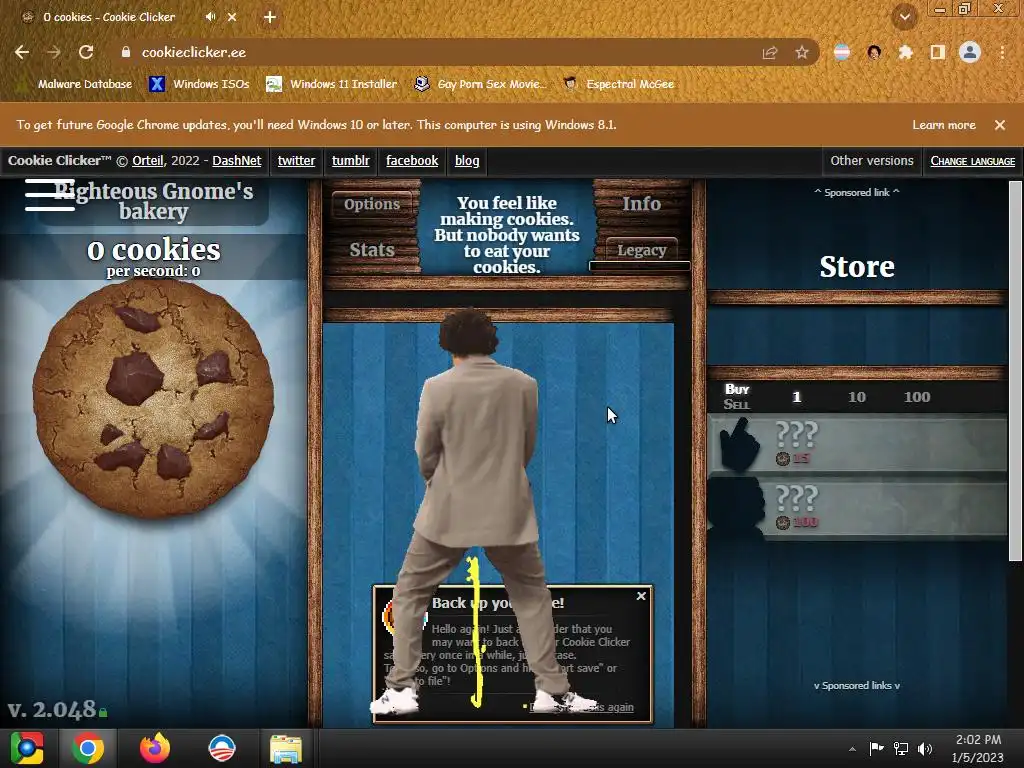Bookmark this page with the star icon
The width and height of the screenshot is (1024, 768).
[x=801, y=52]
